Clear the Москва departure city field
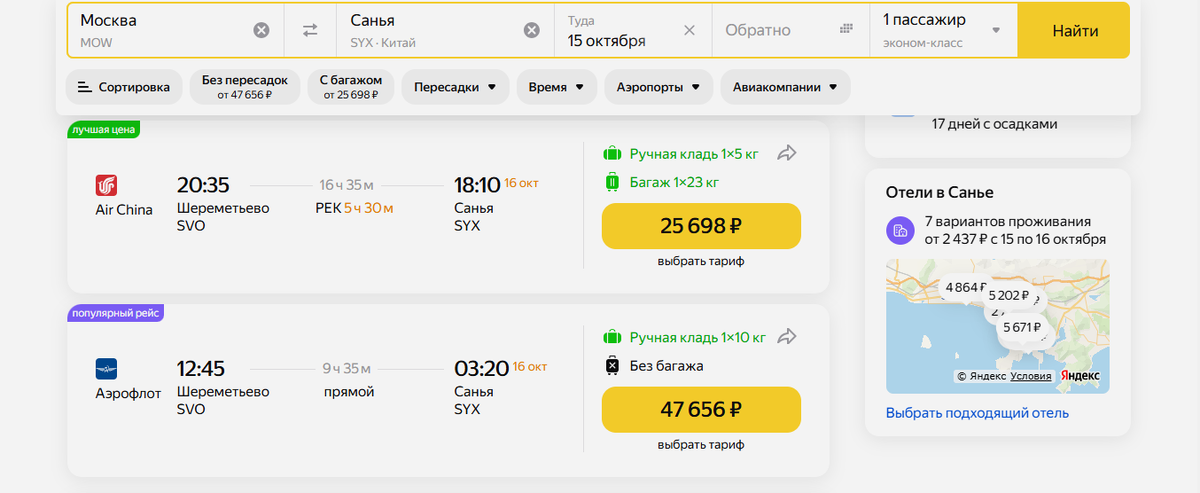The width and height of the screenshot is (1200, 493). pyautogui.click(x=261, y=30)
